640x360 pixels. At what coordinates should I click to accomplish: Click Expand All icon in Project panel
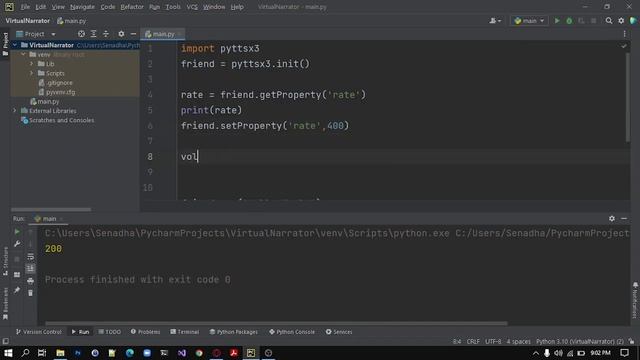coord(93,34)
